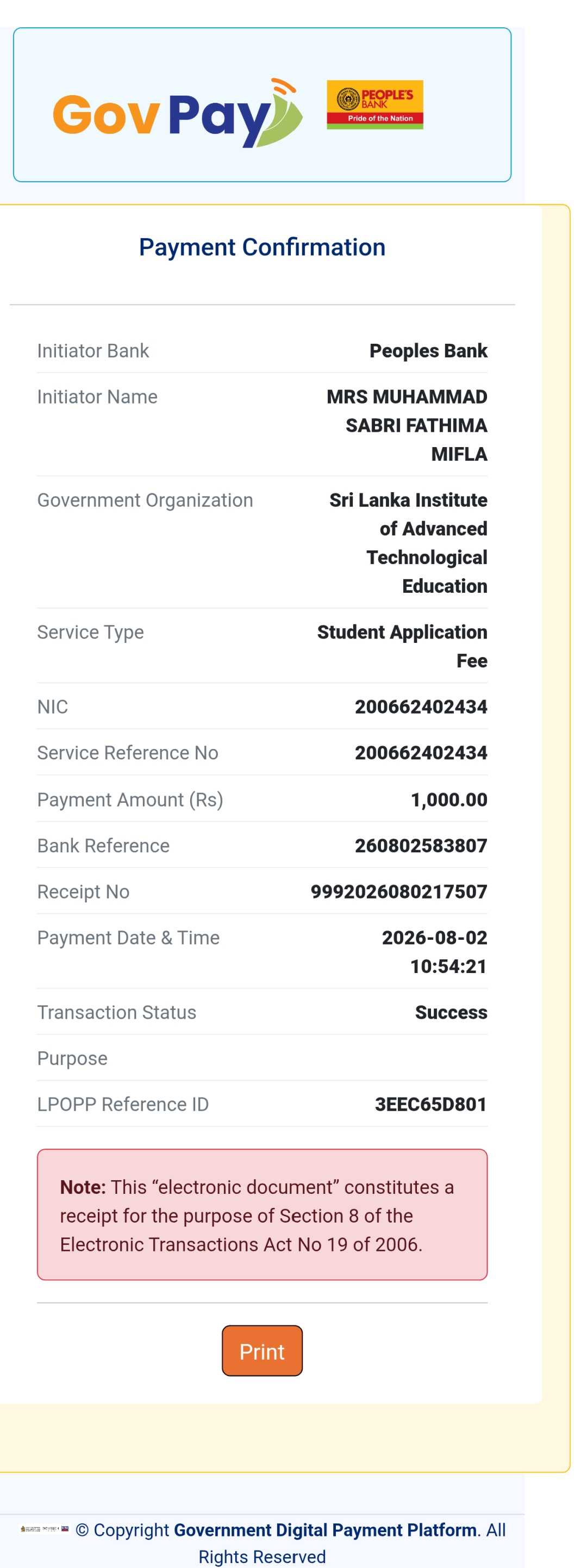Click the Student Application Fee service type

[402, 647]
